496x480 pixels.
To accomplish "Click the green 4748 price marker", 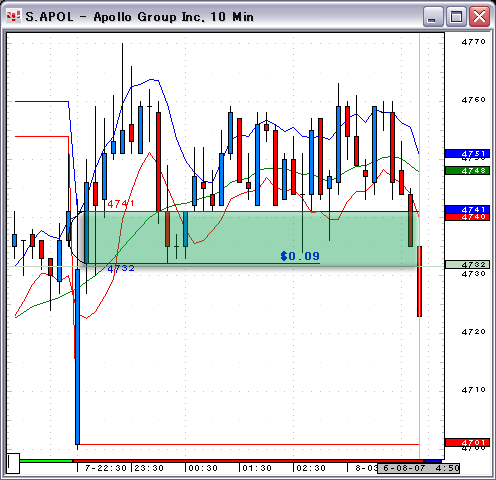I will pos(467,171).
